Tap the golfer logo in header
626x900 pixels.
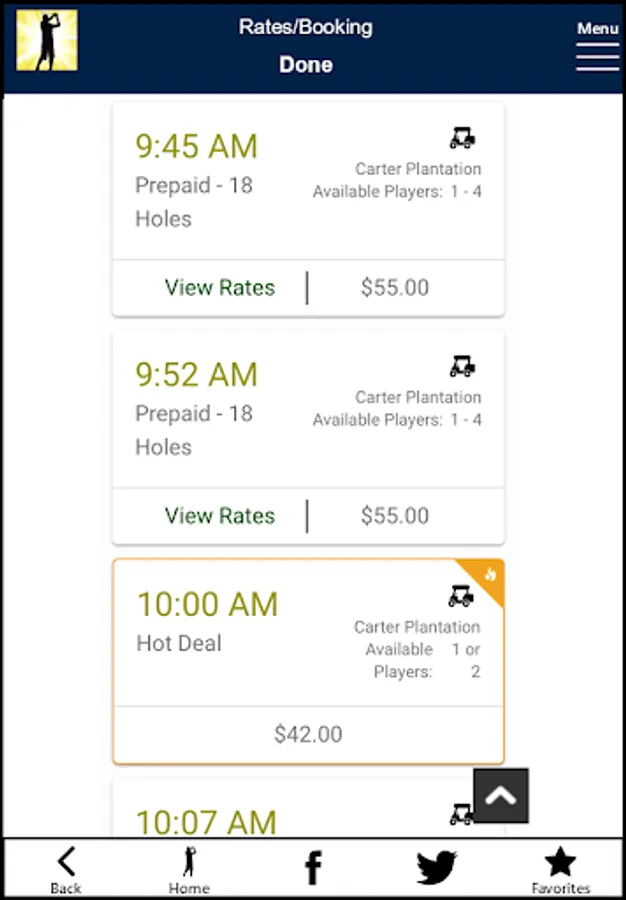[47, 40]
